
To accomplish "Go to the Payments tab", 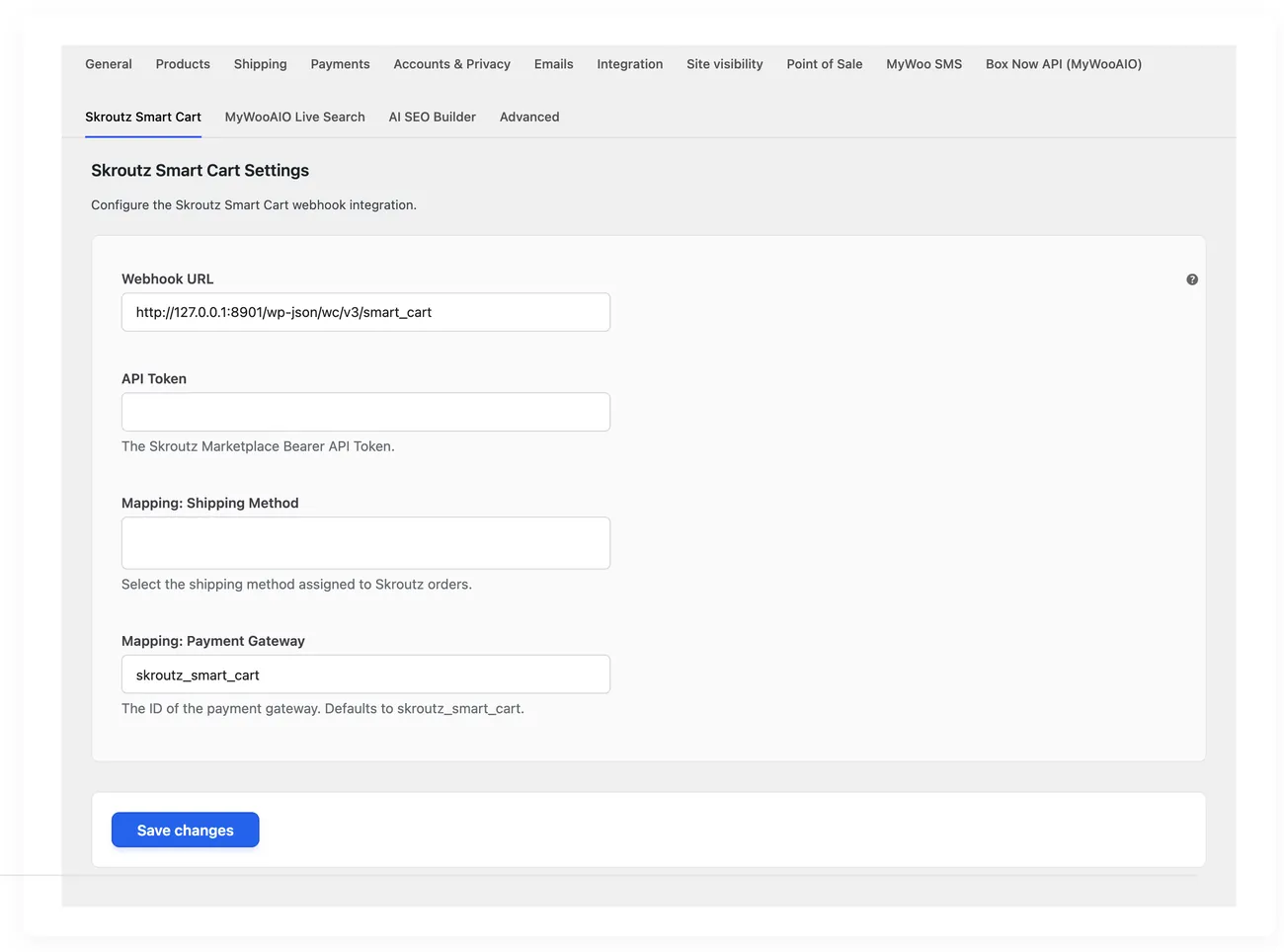I will pos(340,64).
